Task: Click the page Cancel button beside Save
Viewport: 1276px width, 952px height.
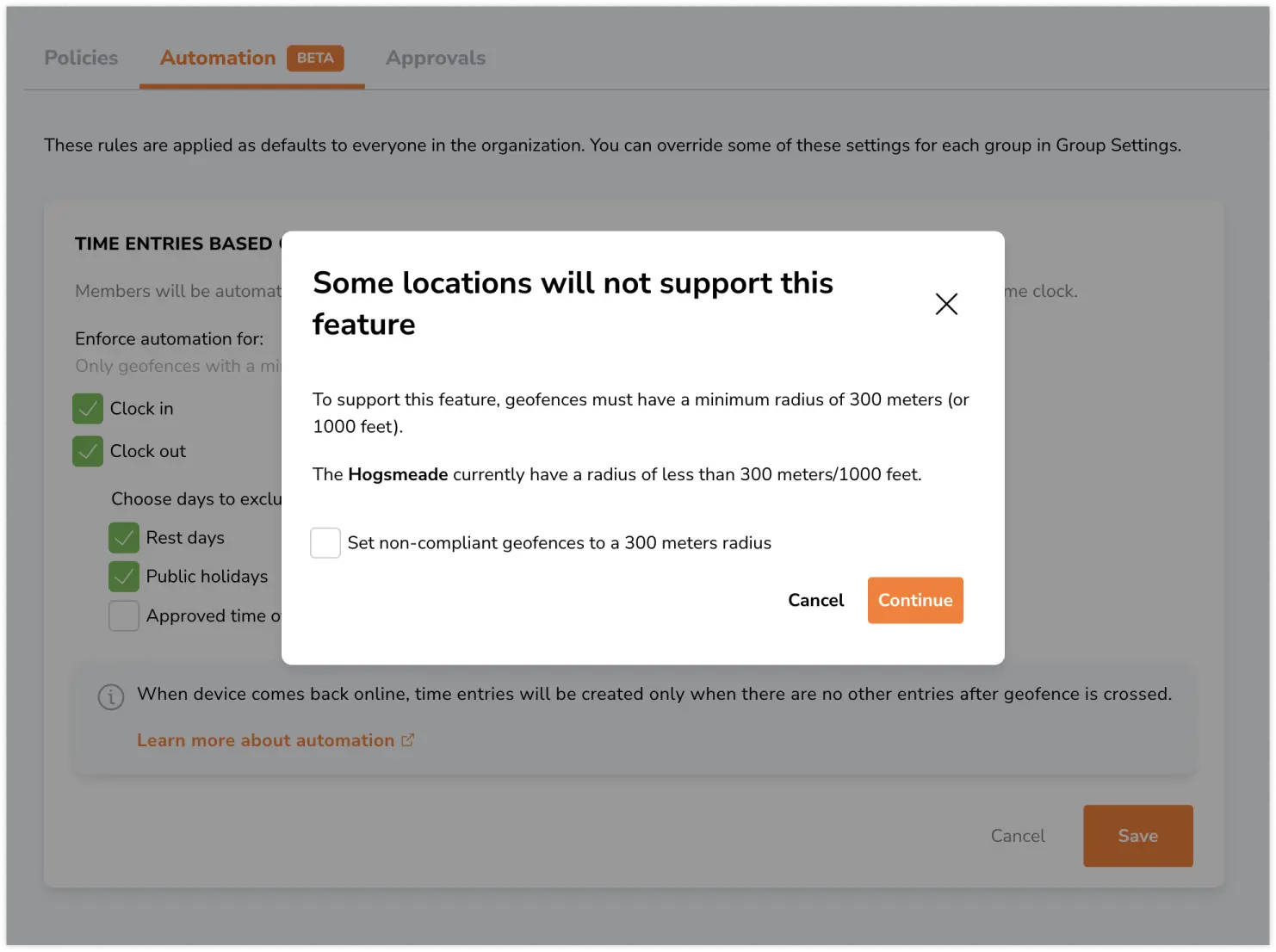Action: tap(1018, 836)
